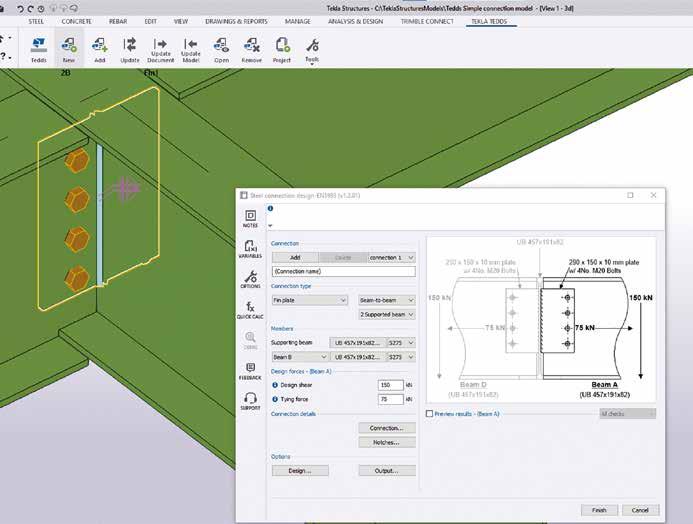The image size is (693, 524).
Task: Click the info icon beside Design shear
Action: (275, 385)
